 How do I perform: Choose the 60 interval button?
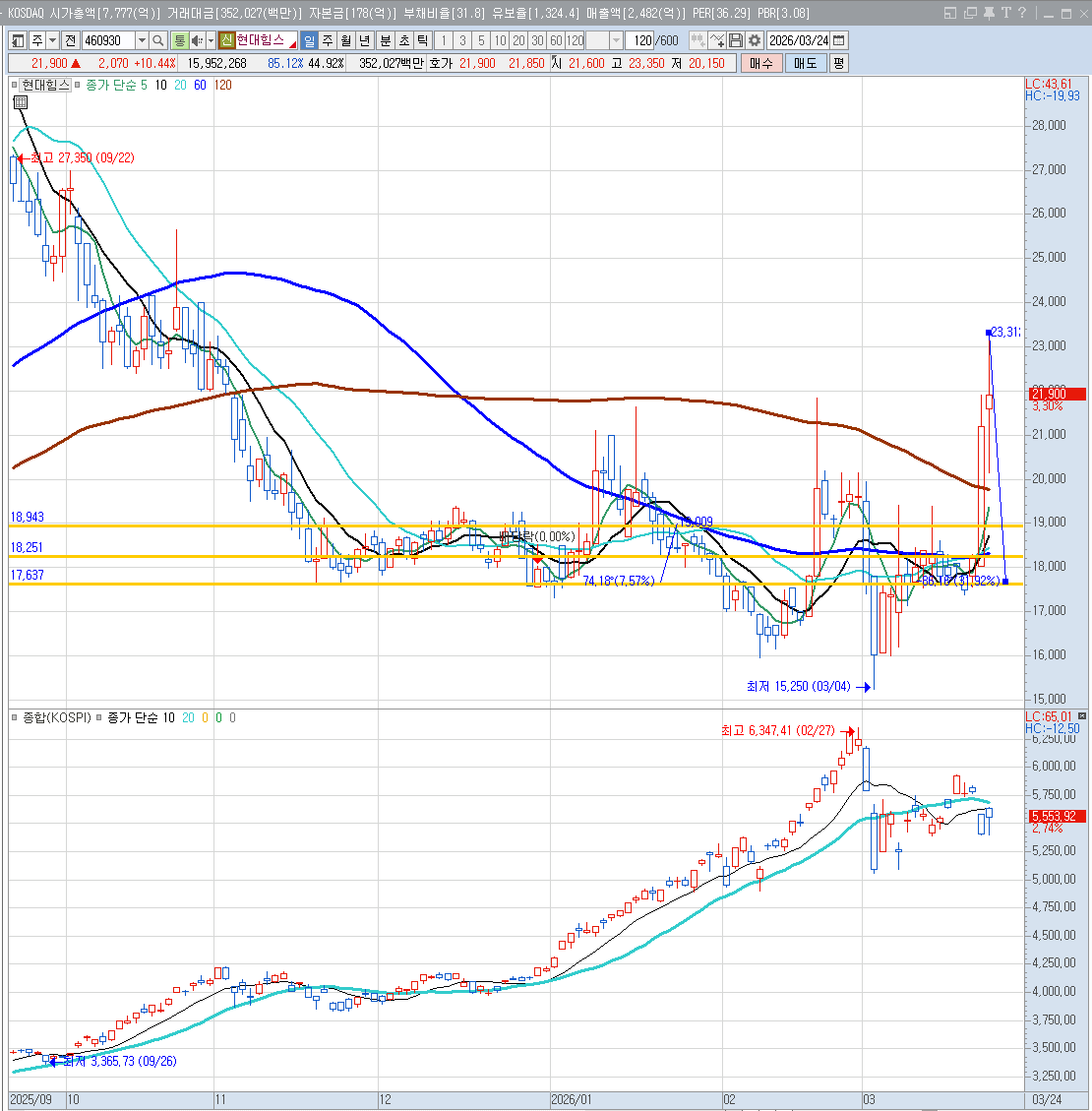pyautogui.click(x=557, y=40)
